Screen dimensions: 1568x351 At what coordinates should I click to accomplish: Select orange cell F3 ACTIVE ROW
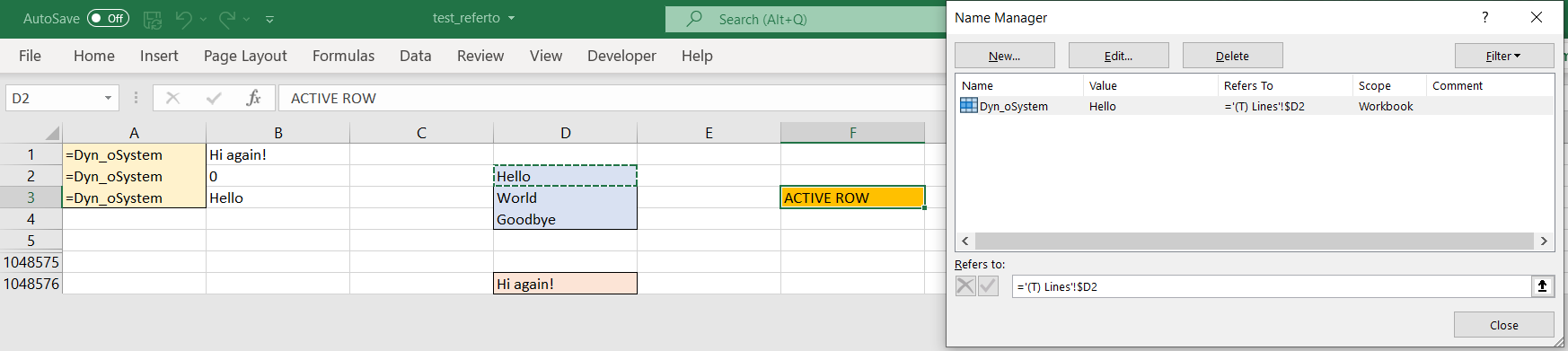[x=852, y=197]
